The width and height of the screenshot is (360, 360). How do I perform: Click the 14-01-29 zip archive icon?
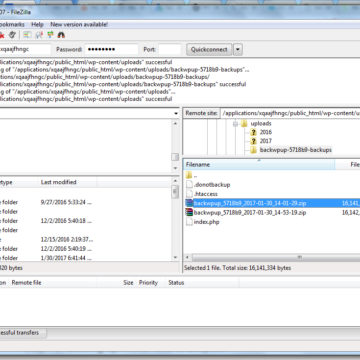click(x=189, y=203)
